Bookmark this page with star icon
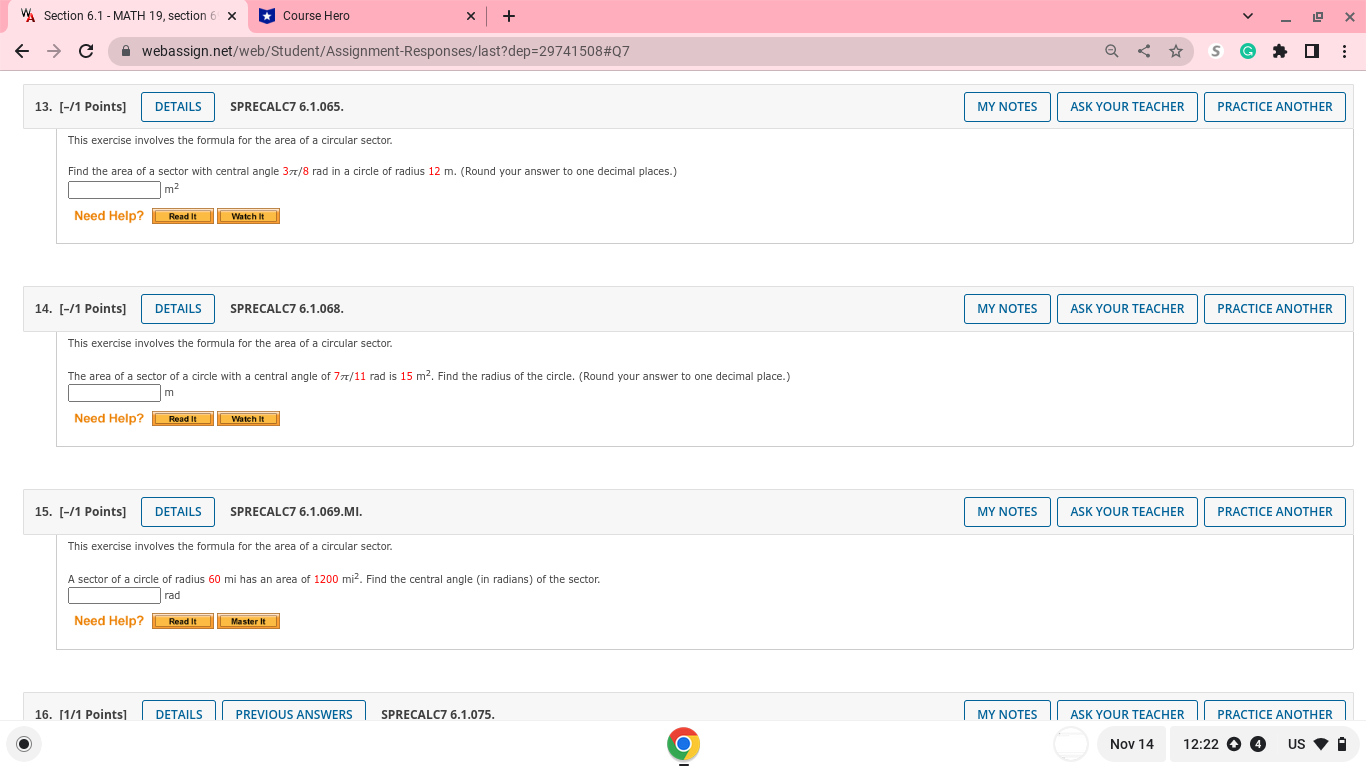This screenshot has height=768, width=1366. (x=1176, y=51)
